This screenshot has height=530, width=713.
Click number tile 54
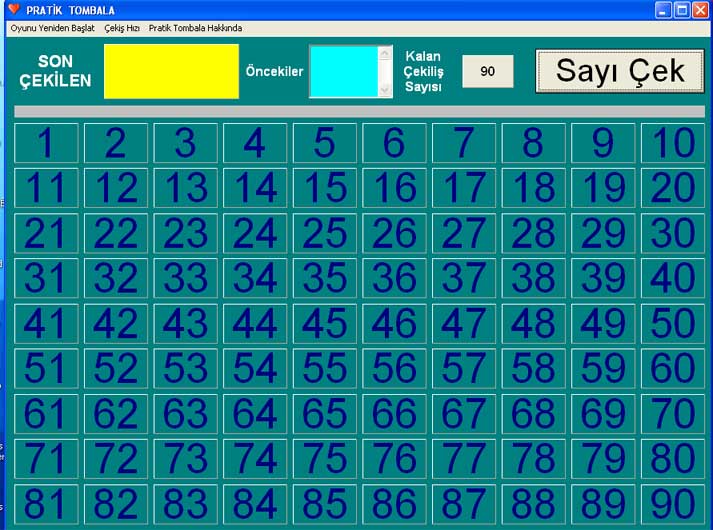click(x=255, y=369)
